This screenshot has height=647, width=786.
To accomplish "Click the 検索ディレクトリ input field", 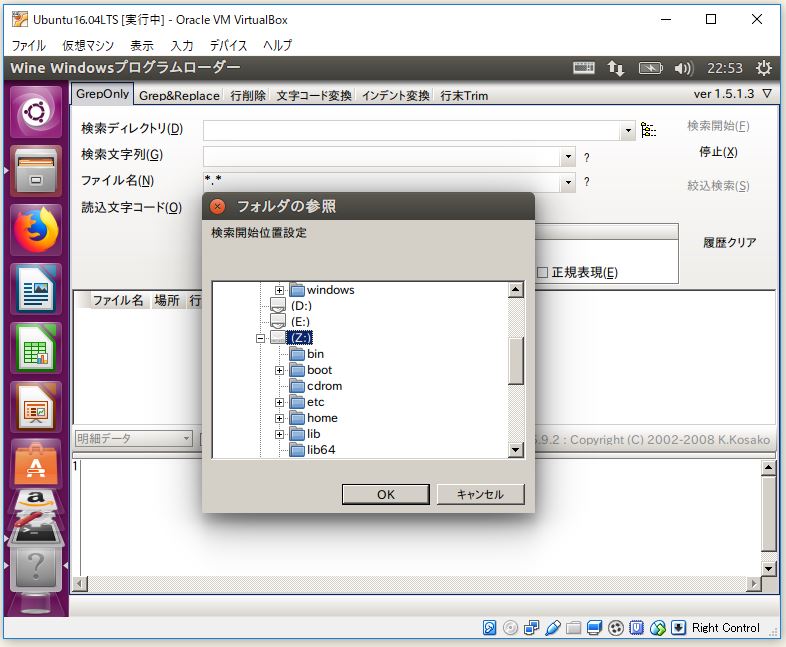I will pos(412,131).
